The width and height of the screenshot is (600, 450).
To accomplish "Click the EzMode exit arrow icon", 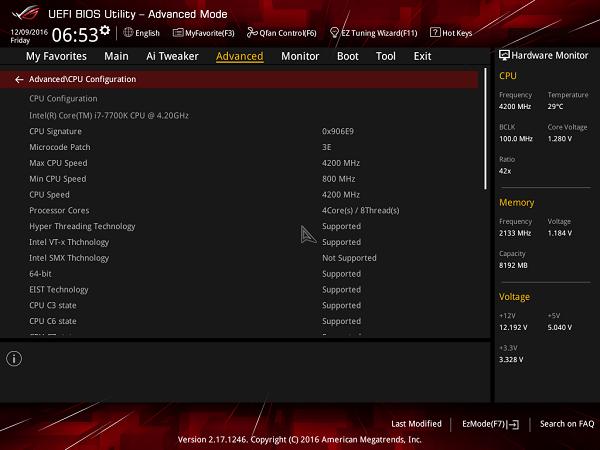I will coord(513,424).
